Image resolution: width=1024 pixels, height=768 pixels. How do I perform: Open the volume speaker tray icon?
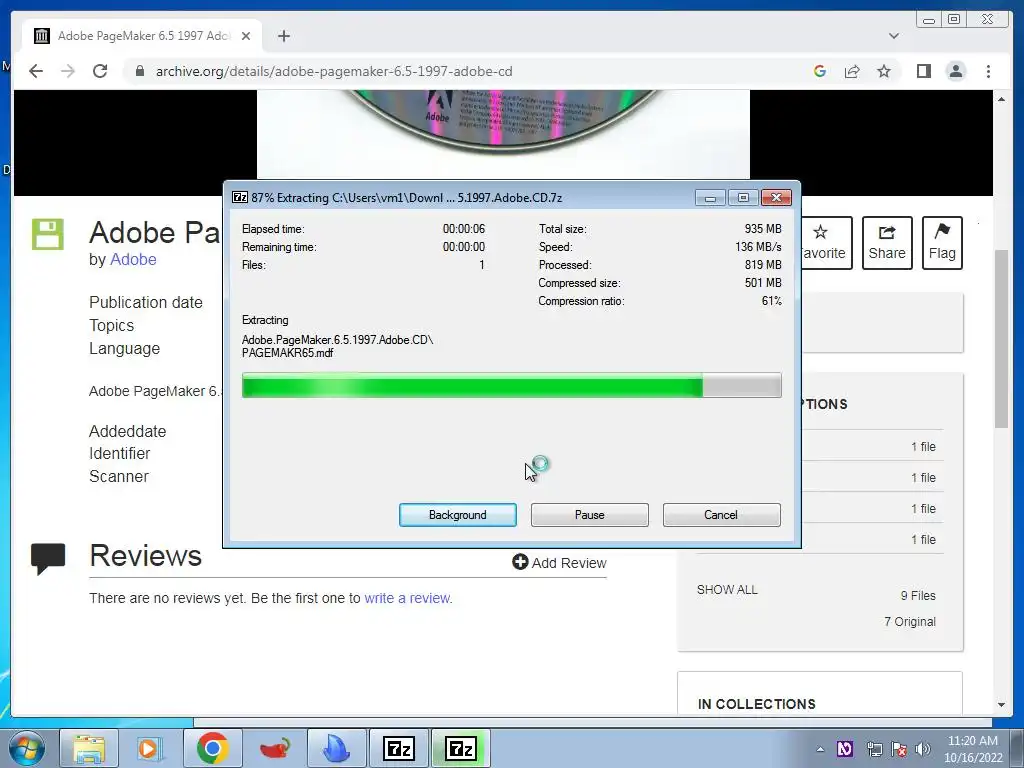pos(923,749)
